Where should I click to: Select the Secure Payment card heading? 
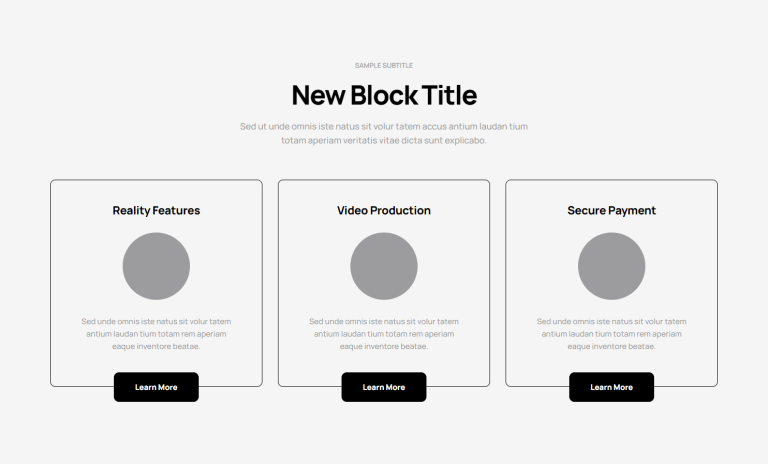(611, 211)
